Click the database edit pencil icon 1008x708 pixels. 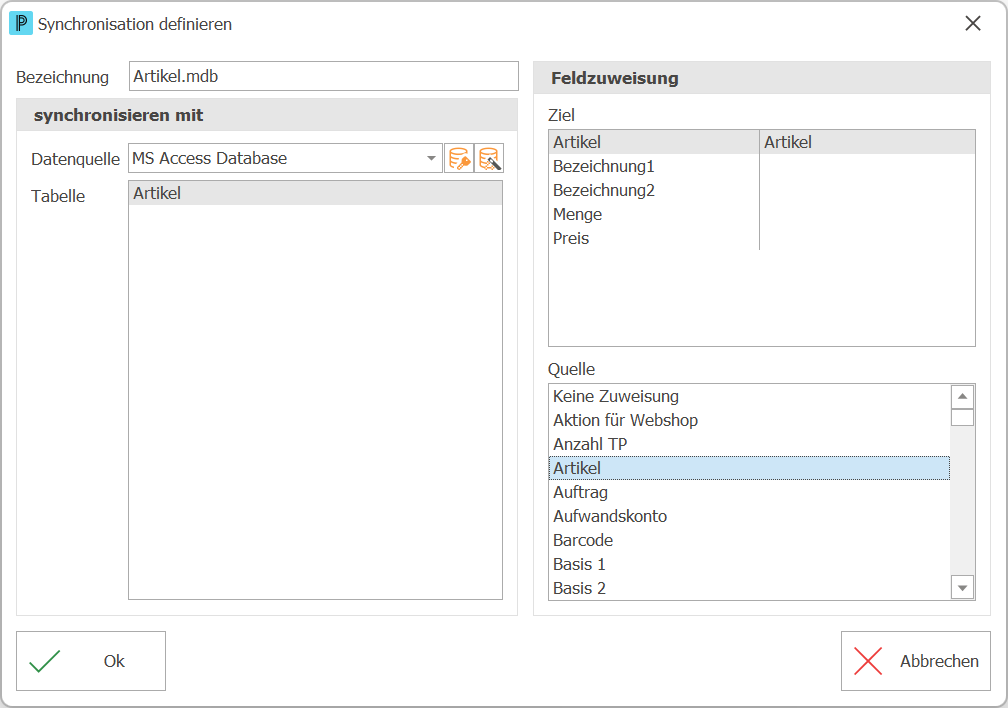(x=489, y=158)
